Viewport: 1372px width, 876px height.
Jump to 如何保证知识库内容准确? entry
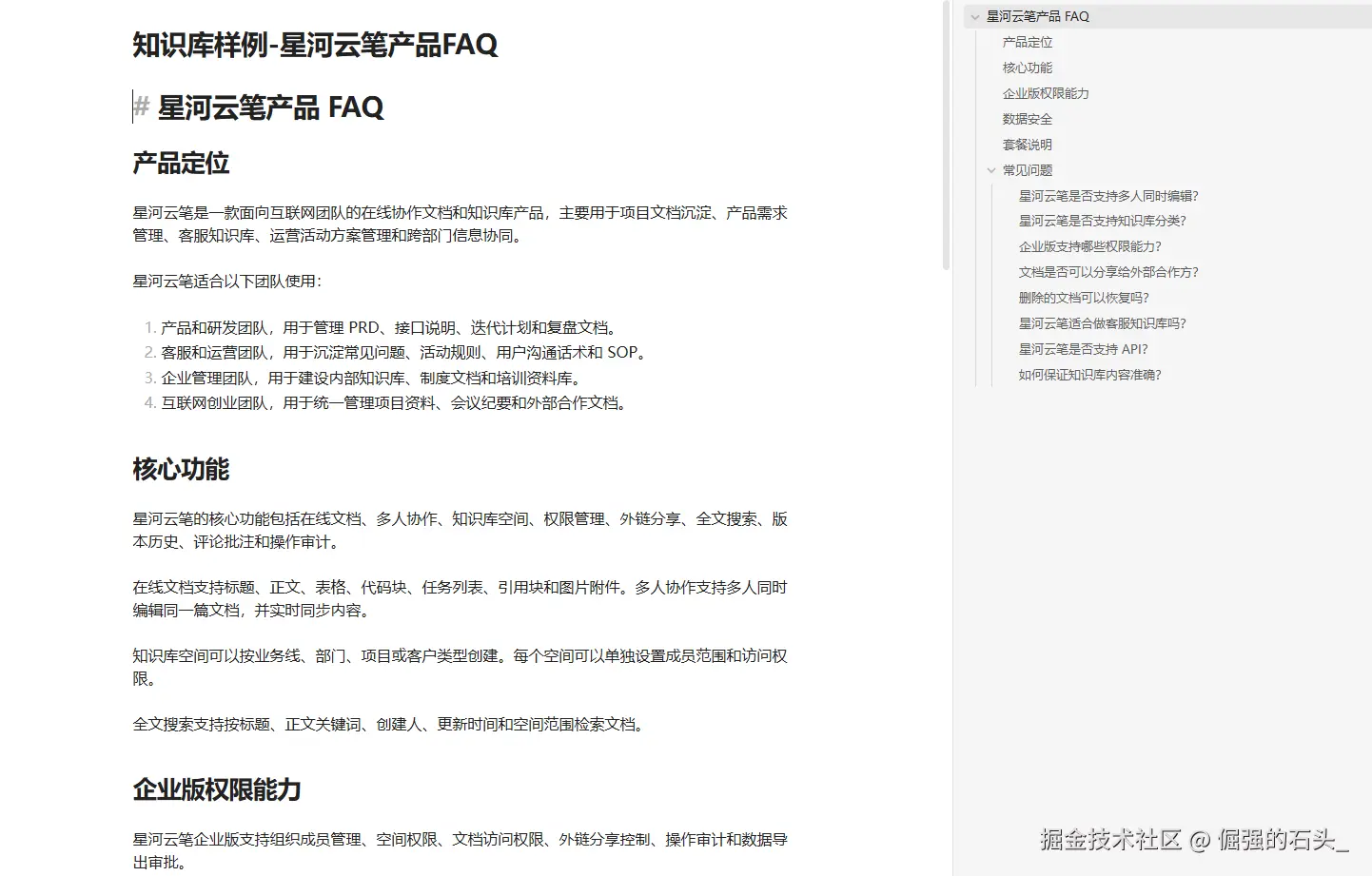1090,375
